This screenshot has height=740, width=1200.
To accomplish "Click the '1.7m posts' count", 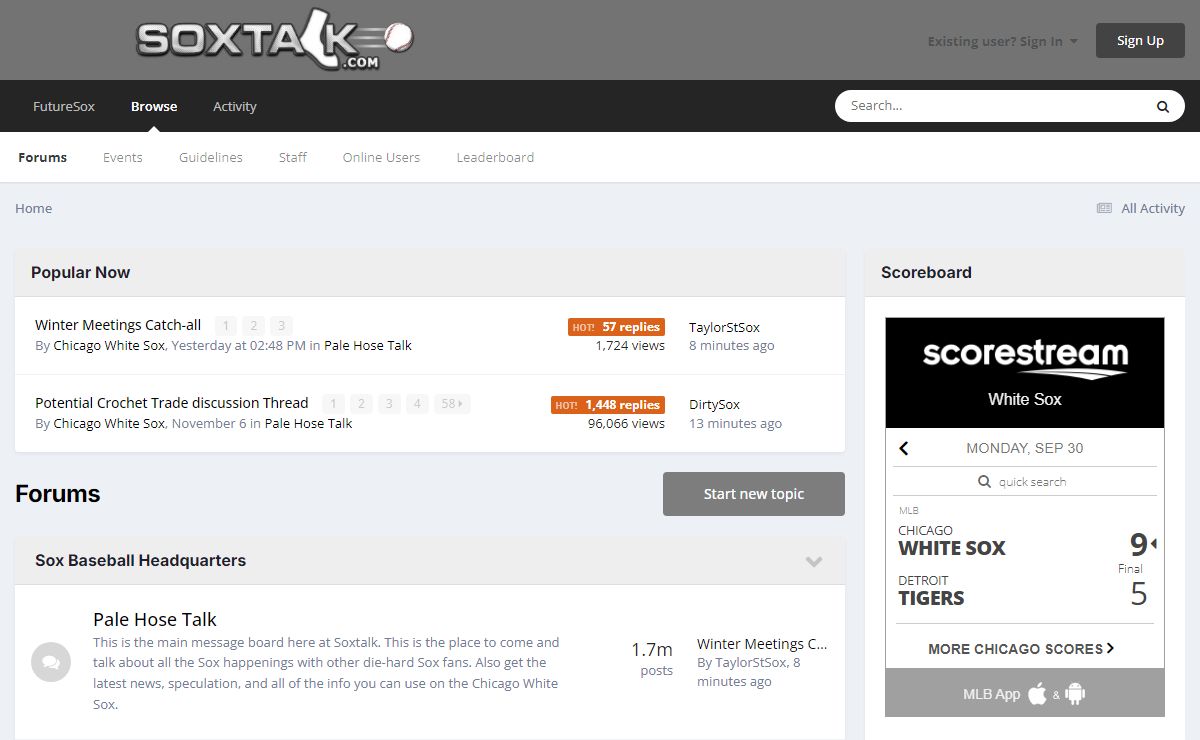I will [x=652, y=659].
